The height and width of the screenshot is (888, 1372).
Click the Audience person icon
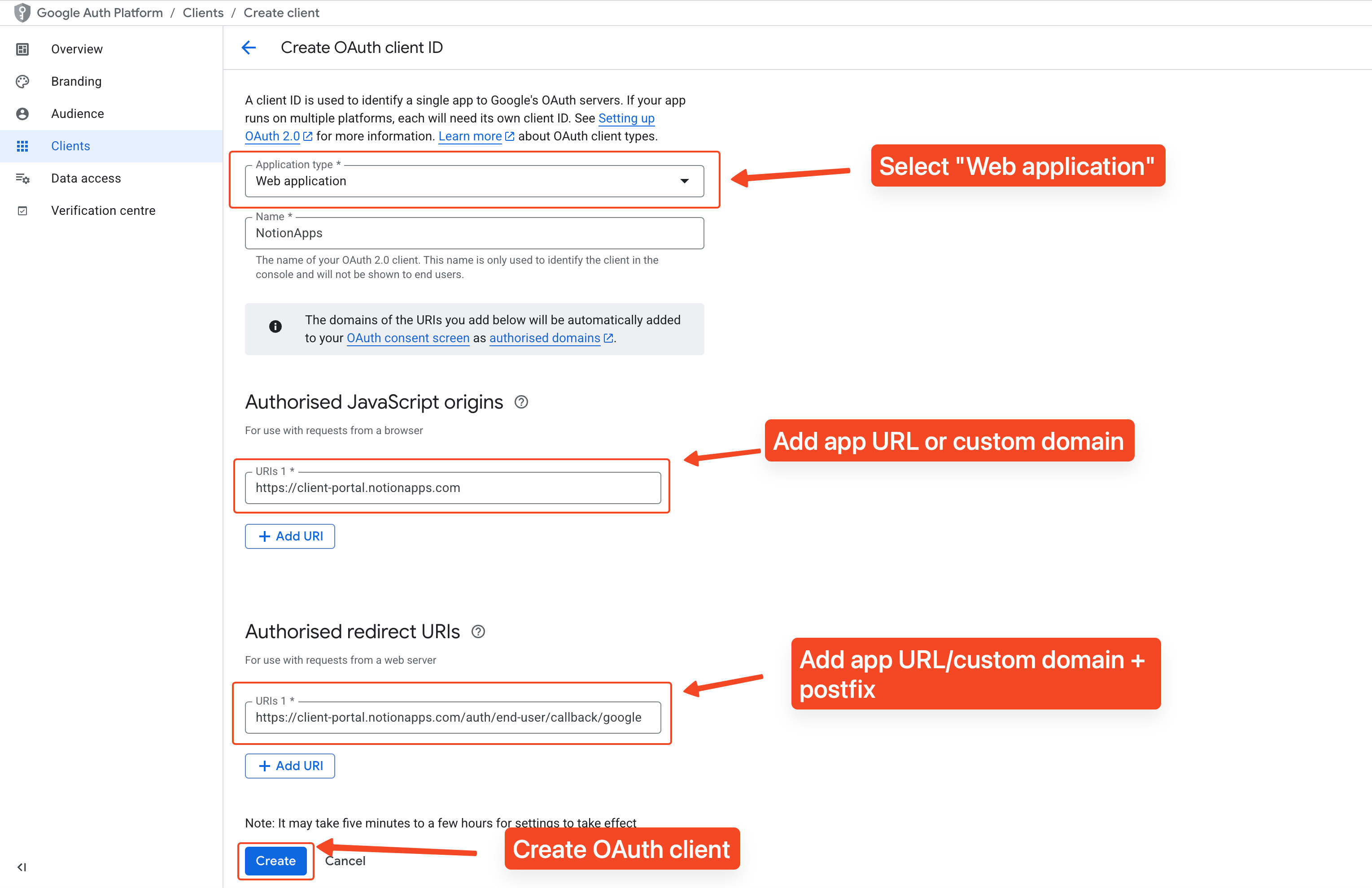coord(22,113)
